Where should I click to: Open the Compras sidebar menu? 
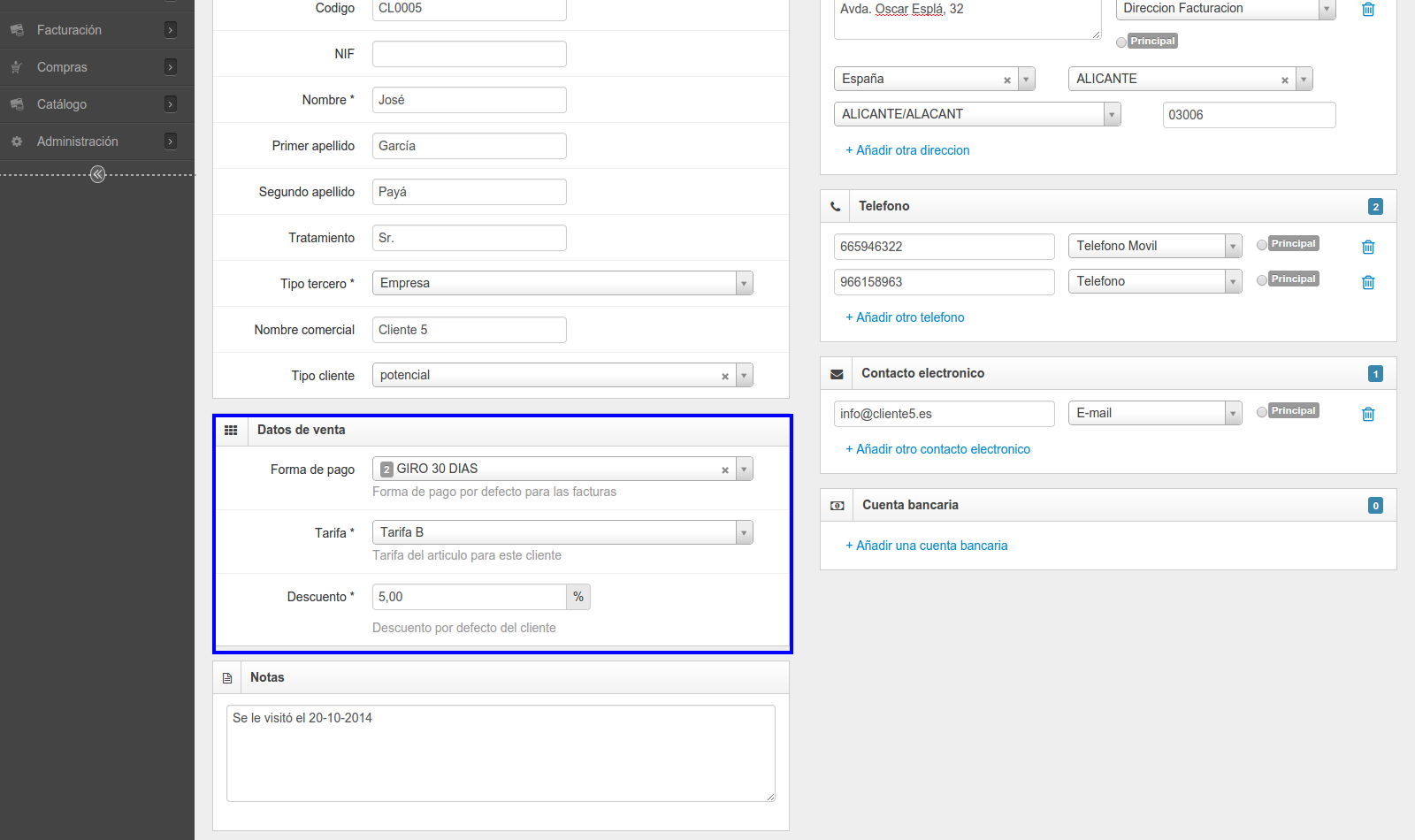pos(96,67)
